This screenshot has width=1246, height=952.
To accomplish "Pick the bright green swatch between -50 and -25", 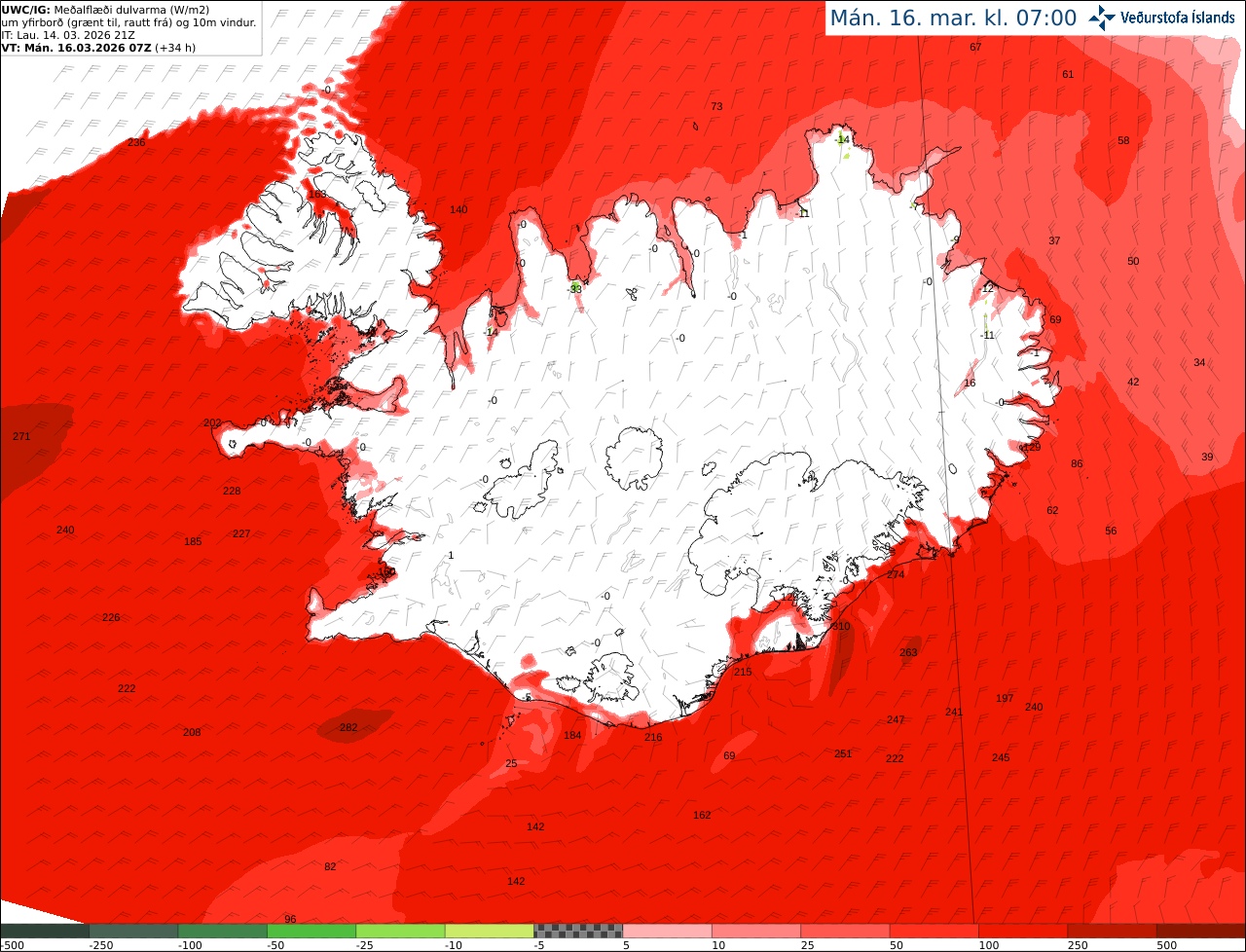I will [x=311, y=931].
